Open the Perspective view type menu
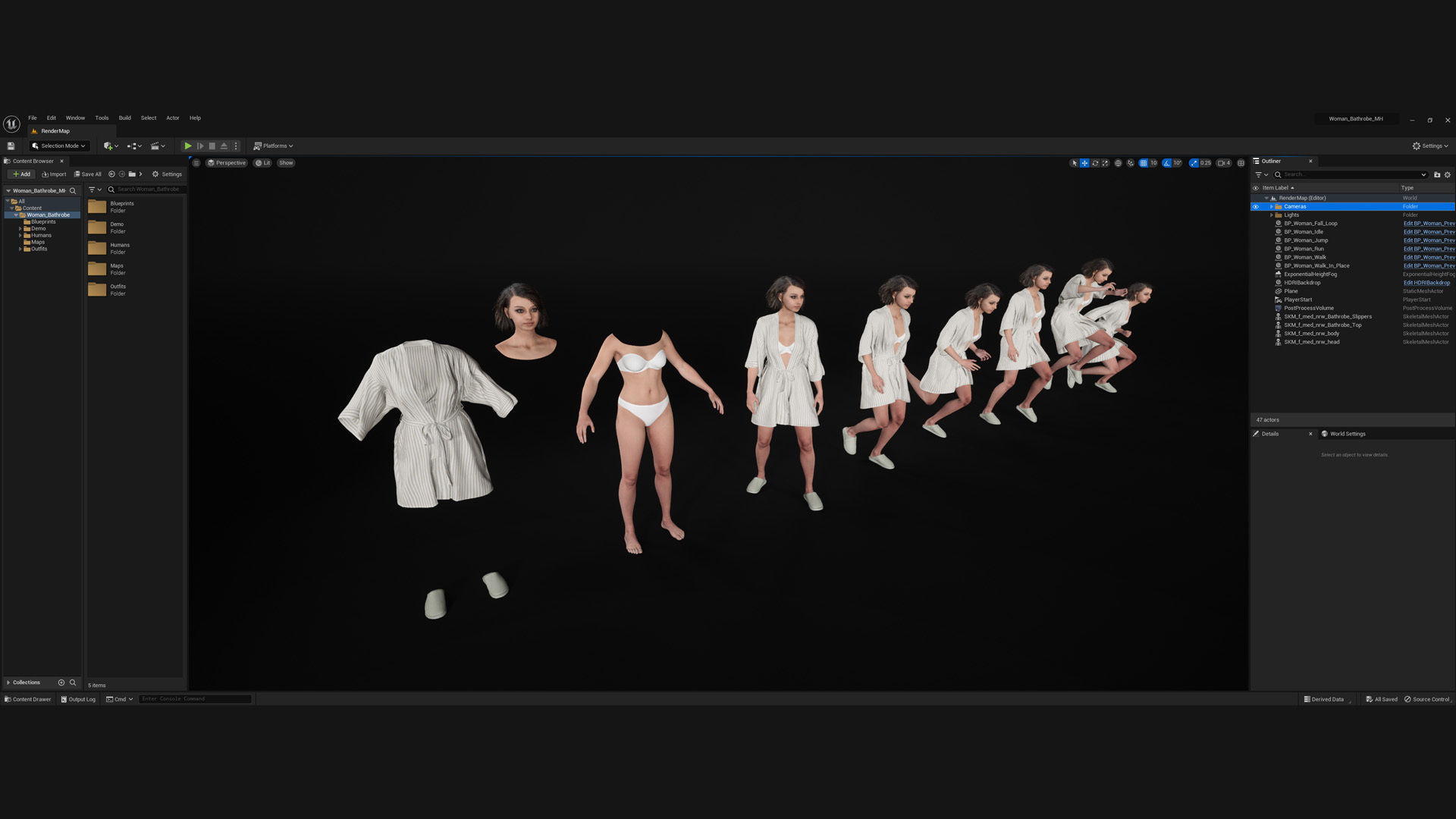This screenshot has width=1456, height=819. tap(227, 162)
